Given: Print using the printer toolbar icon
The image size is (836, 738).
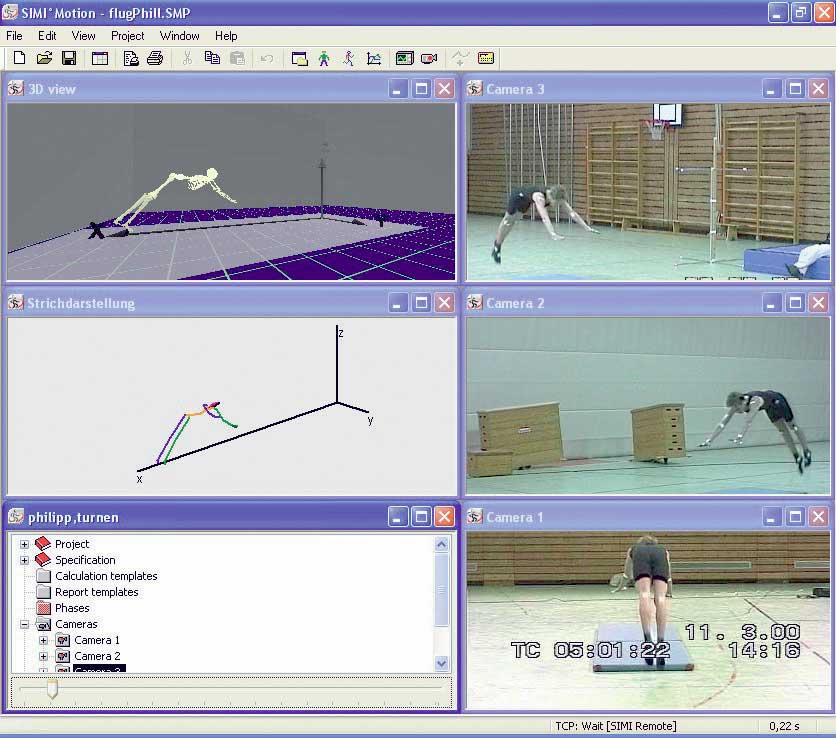Looking at the screenshot, I should [155, 58].
